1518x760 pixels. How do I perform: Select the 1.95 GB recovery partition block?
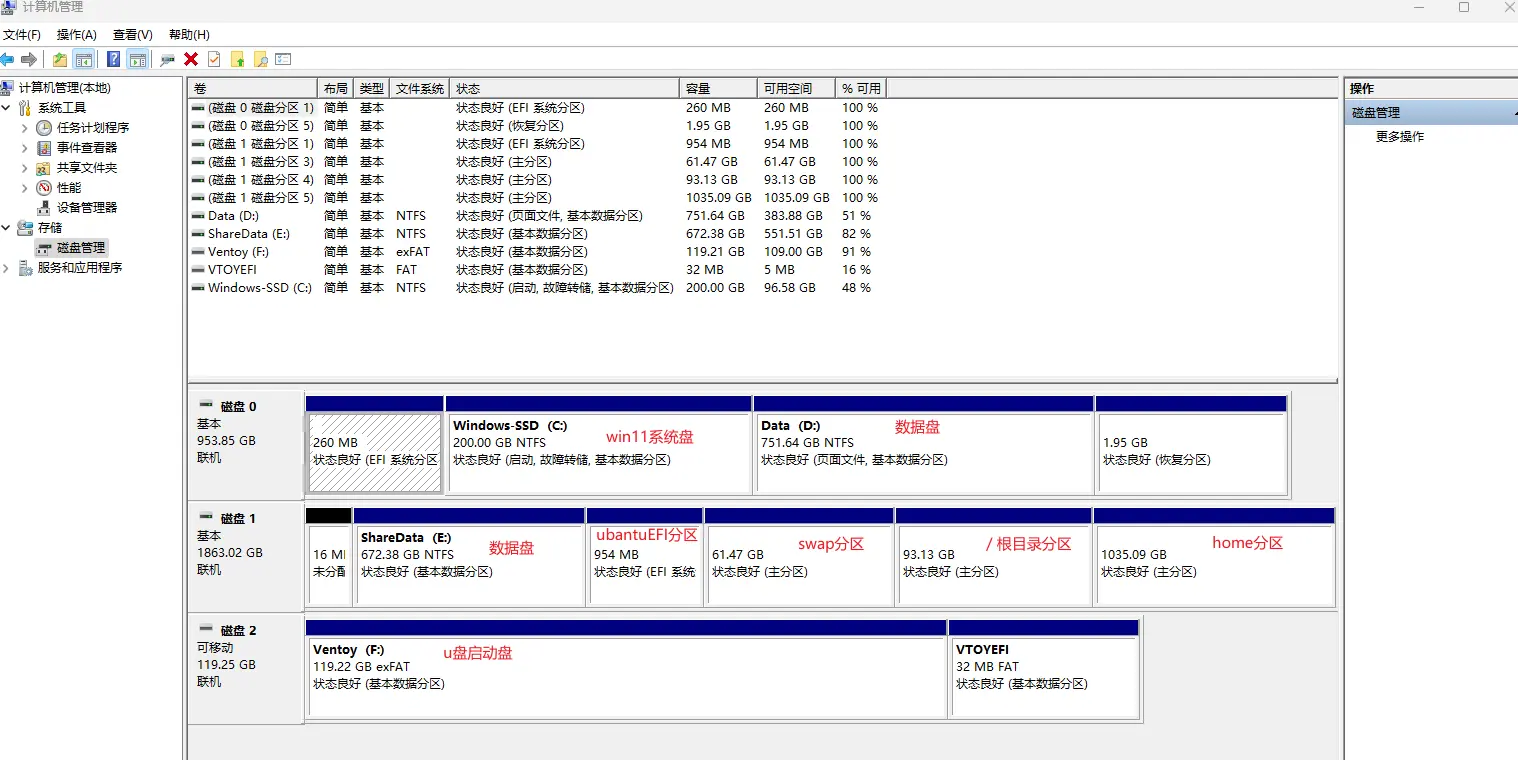tap(1191, 444)
